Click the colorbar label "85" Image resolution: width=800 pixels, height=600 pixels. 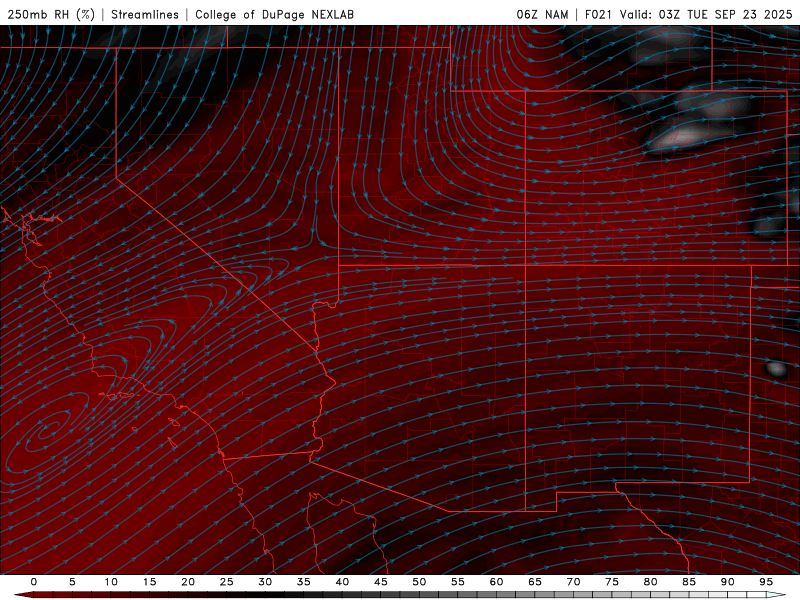(689, 582)
